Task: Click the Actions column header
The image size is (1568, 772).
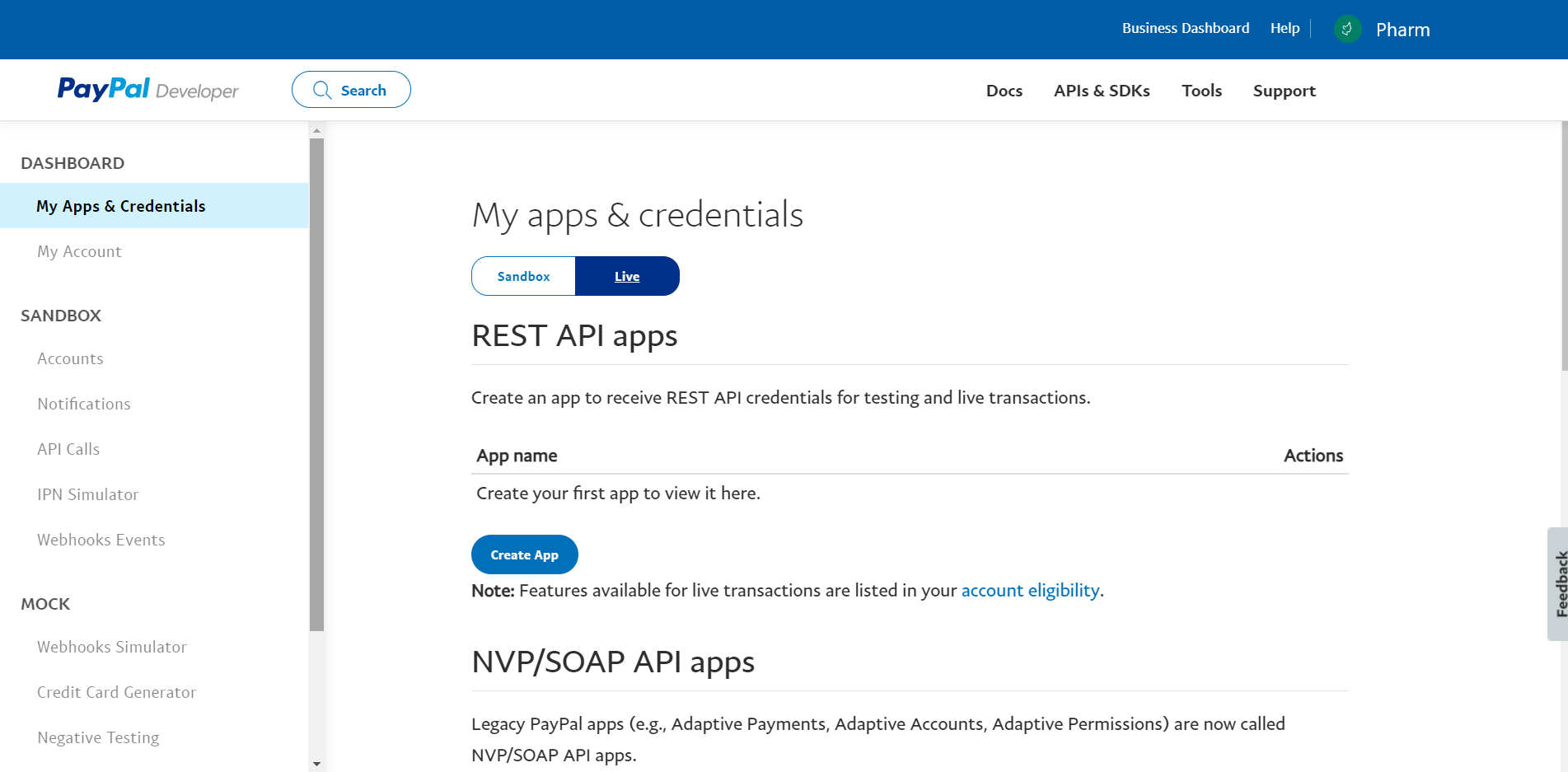Action: coord(1313,456)
